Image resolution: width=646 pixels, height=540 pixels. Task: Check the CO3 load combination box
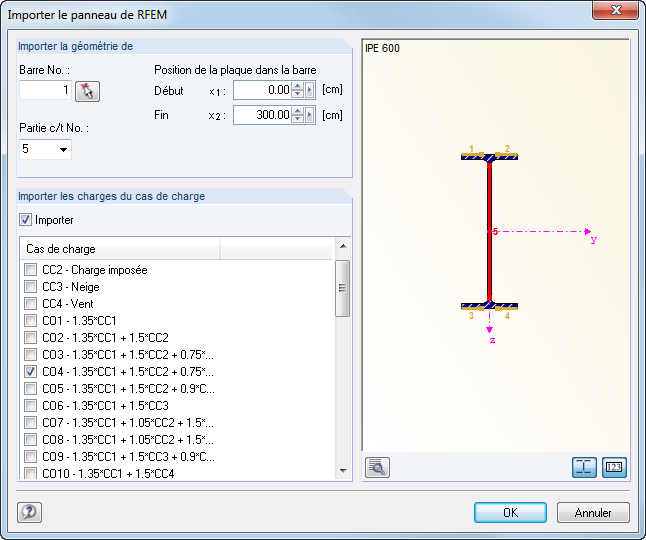tap(30, 355)
